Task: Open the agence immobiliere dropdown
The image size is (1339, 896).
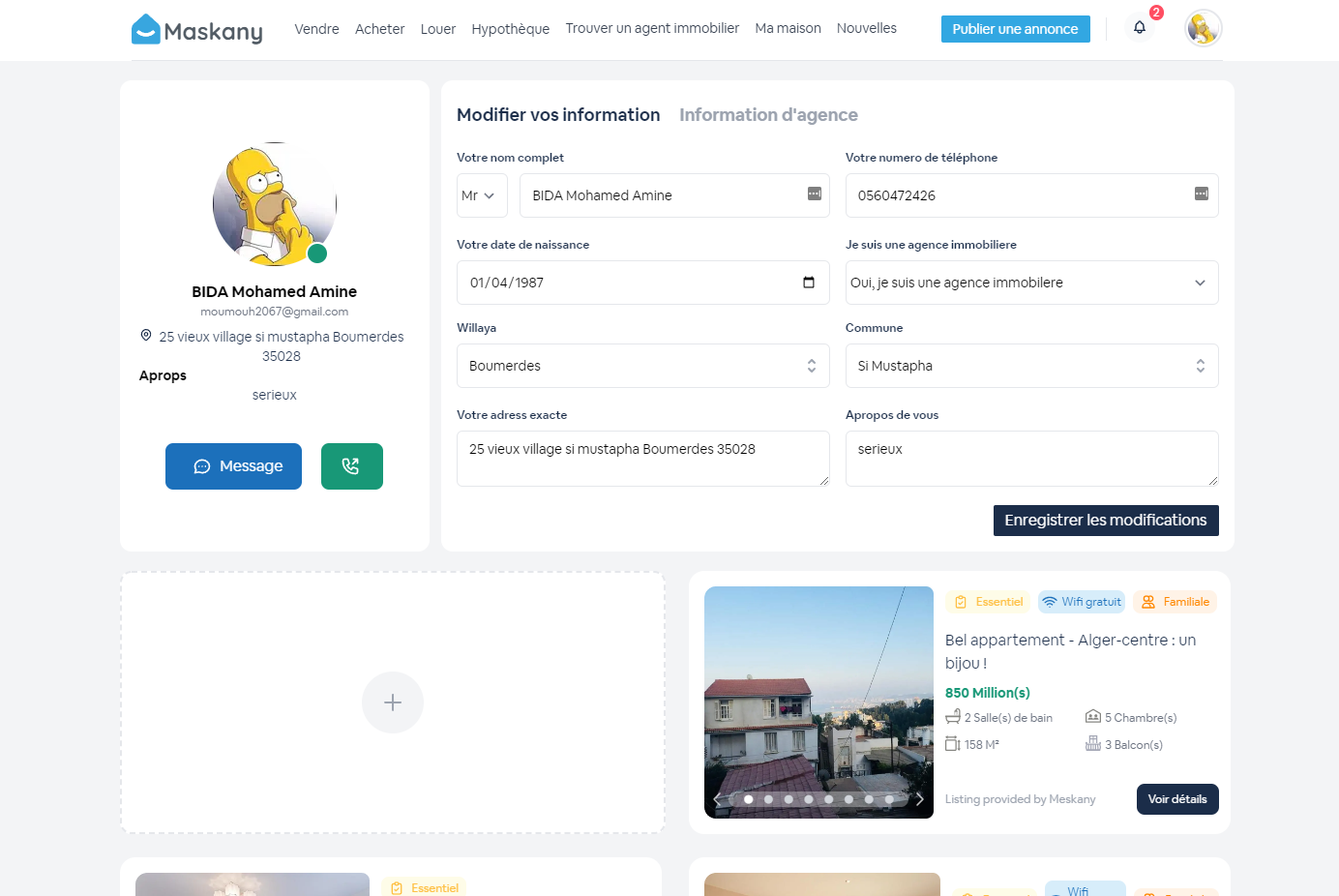Action: click(x=1032, y=283)
